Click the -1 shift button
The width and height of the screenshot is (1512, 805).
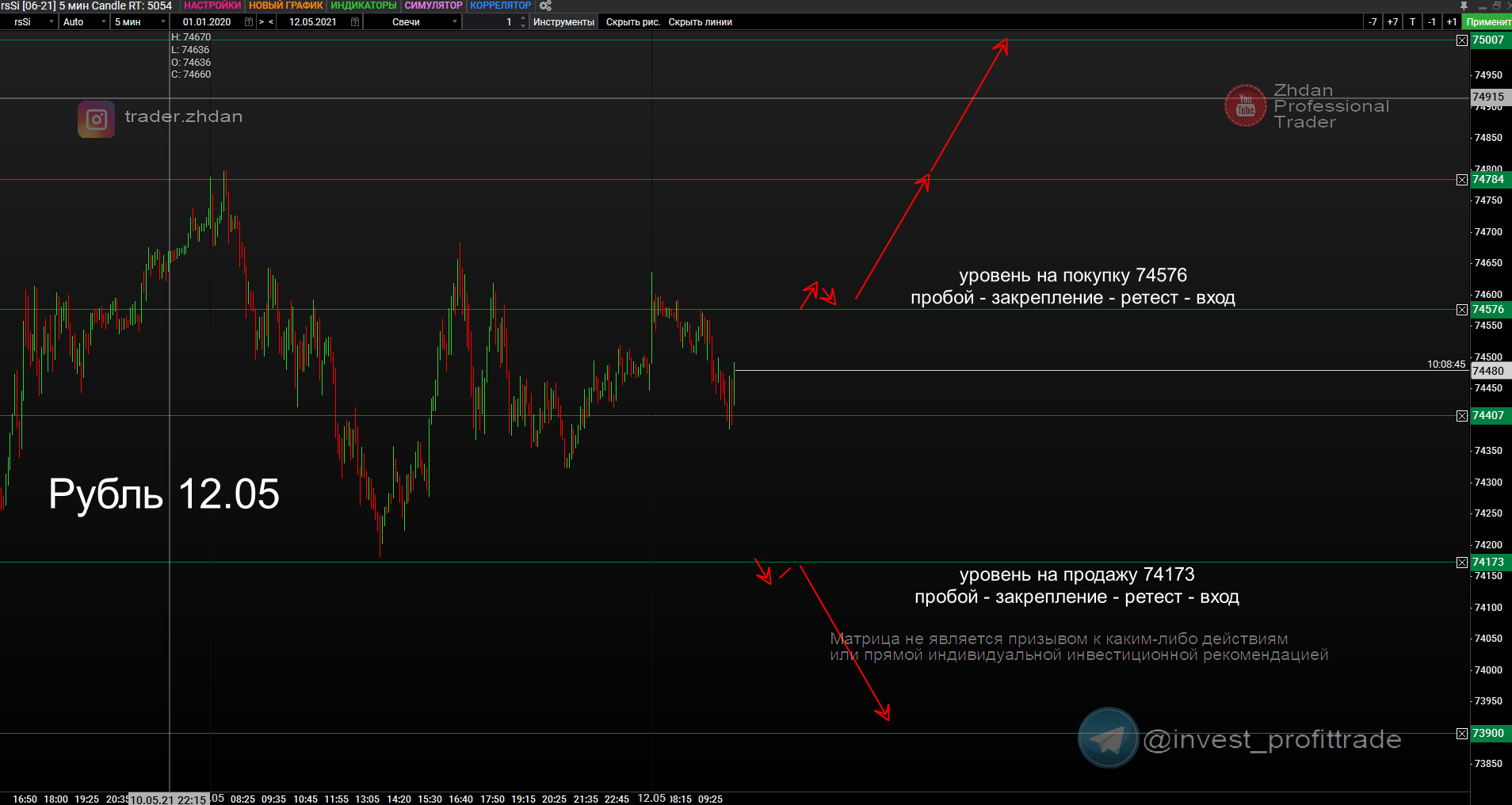coord(1432,22)
